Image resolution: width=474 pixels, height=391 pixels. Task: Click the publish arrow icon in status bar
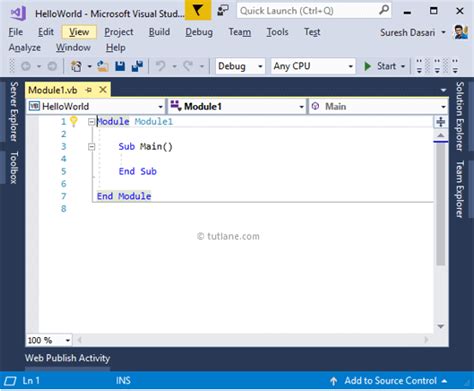pos(333,381)
